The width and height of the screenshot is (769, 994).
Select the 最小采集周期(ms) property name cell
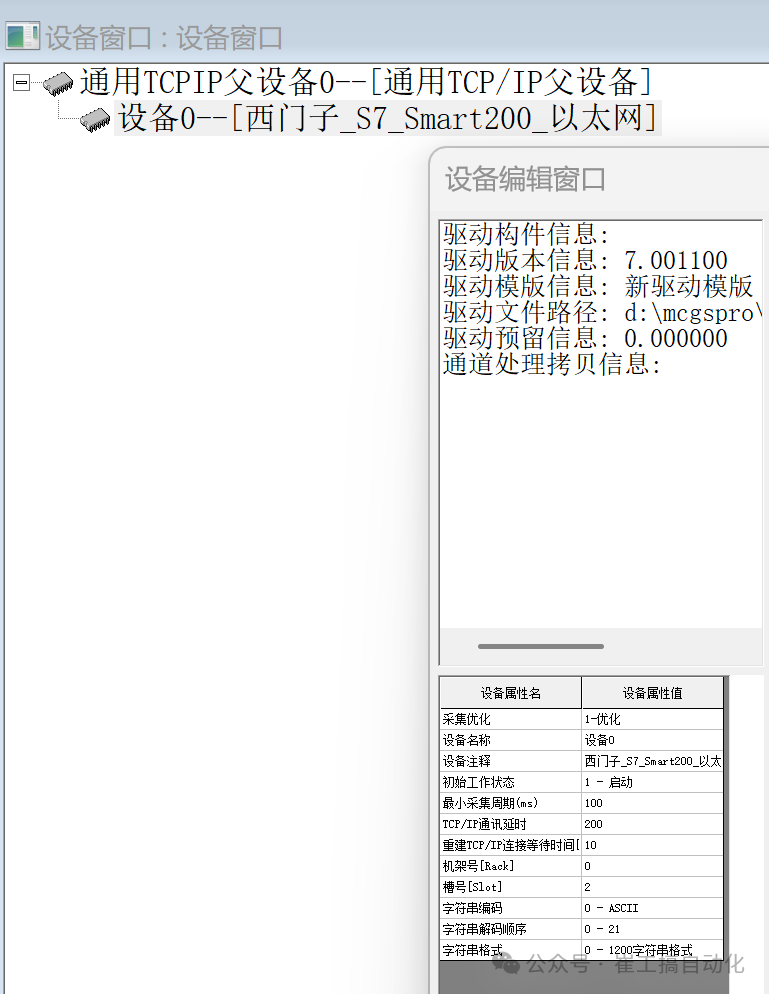(x=510, y=803)
